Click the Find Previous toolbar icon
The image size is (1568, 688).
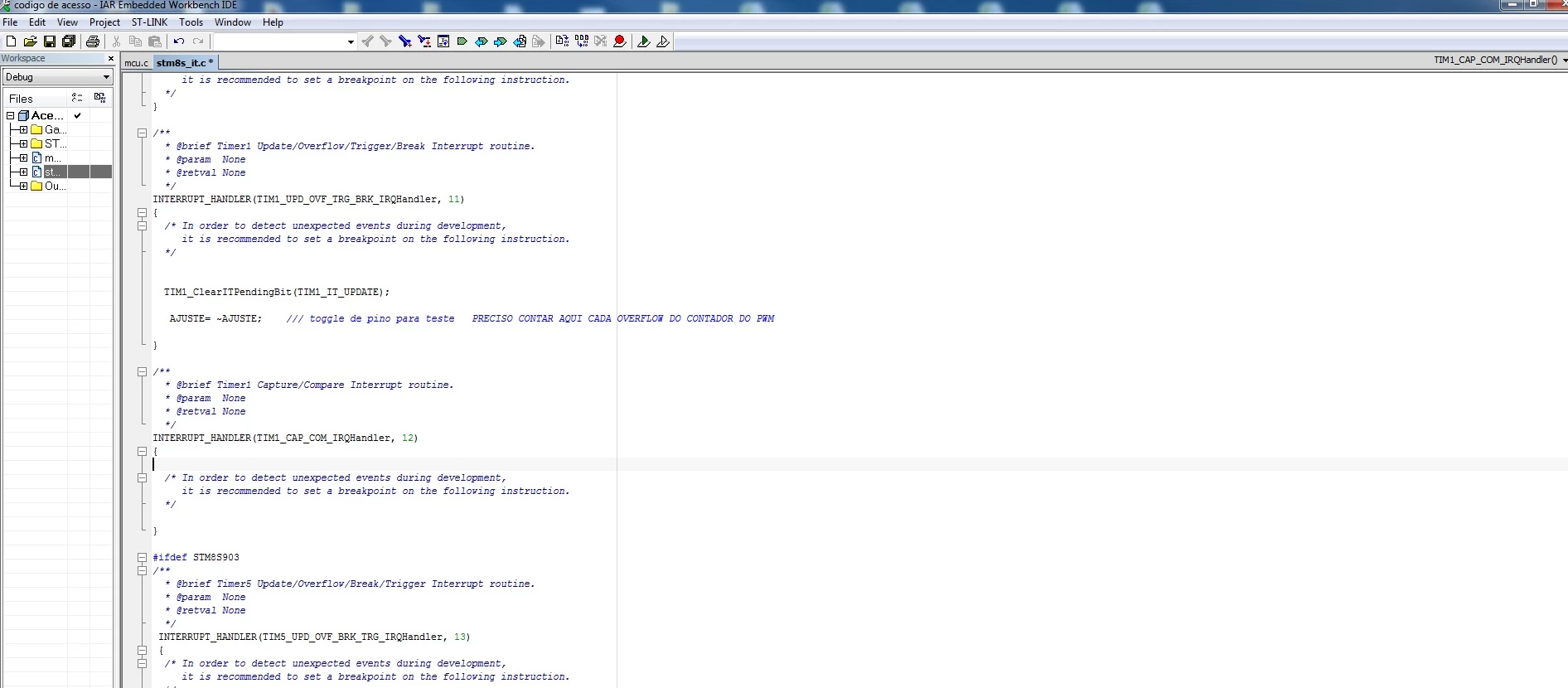point(367,41)
